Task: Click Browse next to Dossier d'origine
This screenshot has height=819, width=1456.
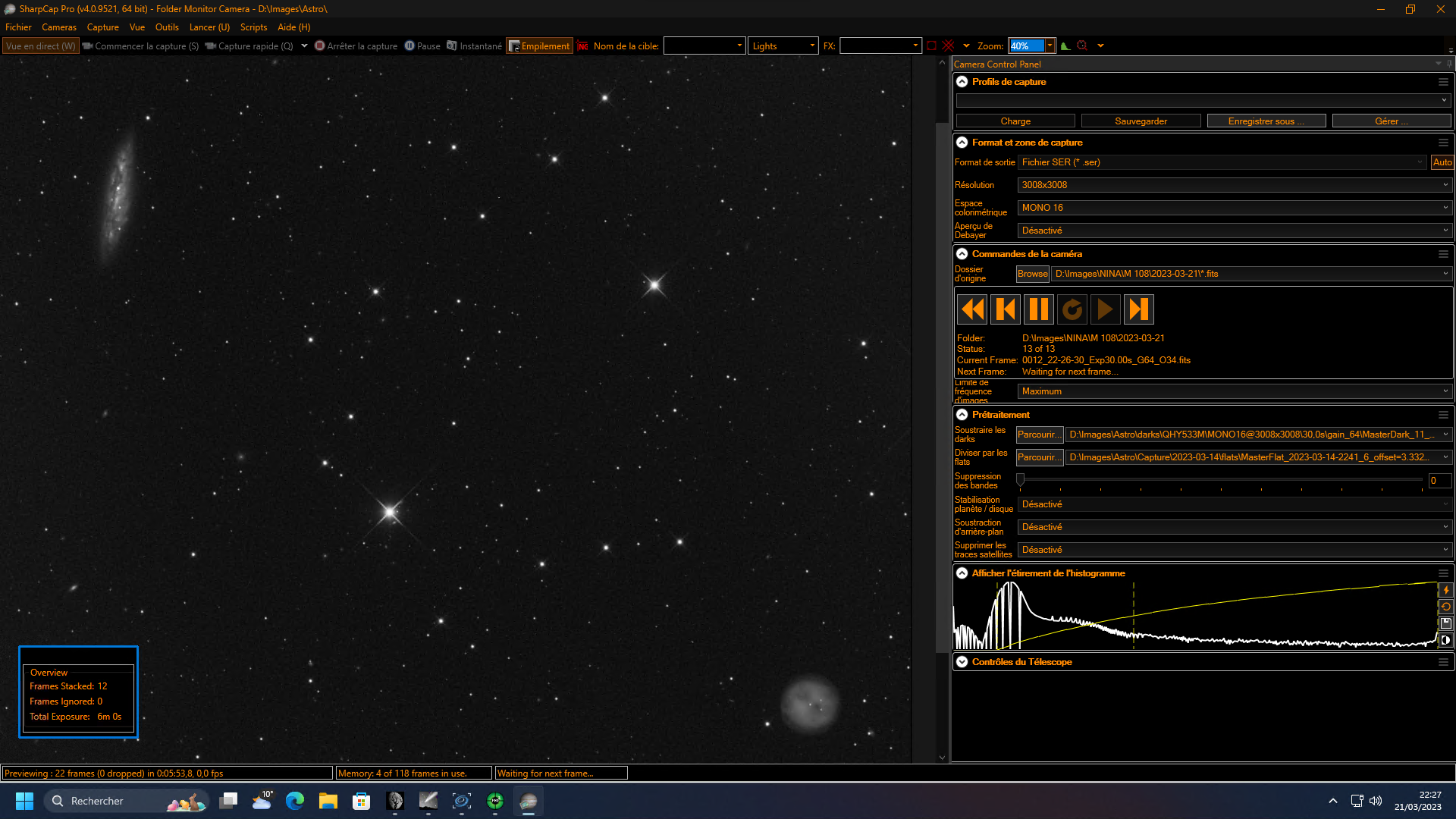Action: tap(1032, 274)
